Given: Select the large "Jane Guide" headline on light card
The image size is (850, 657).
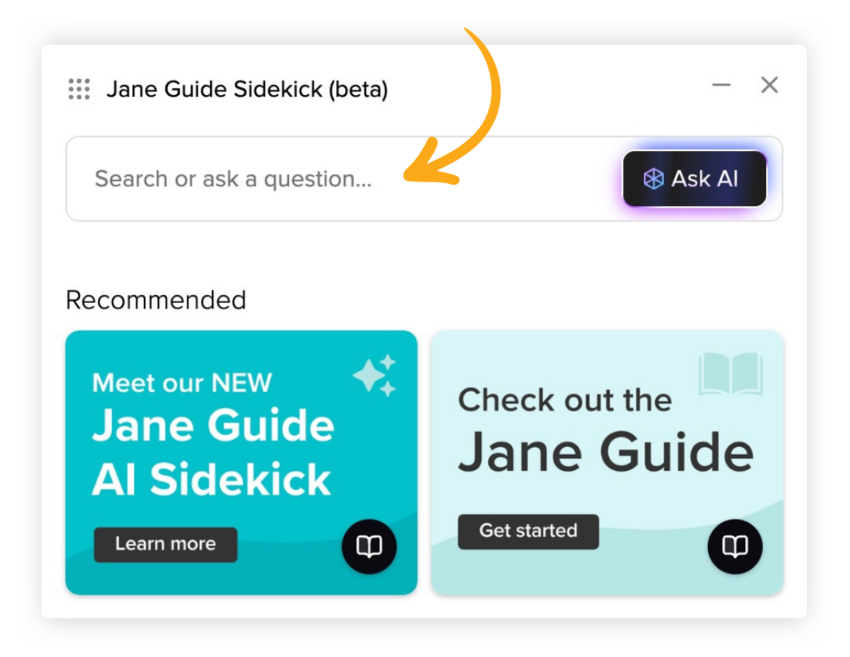Looking at the screenshot, I should [x=606, y=452].
